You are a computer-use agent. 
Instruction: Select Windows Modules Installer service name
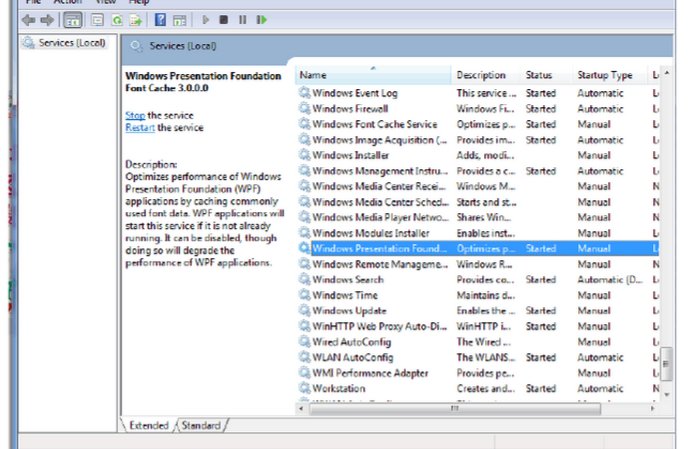tap(371, 233)
